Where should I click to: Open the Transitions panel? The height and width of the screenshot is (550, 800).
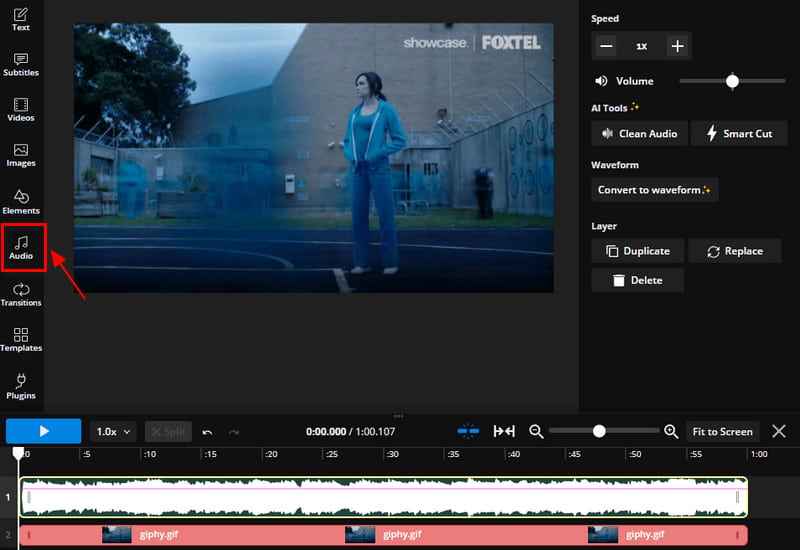[x=21, y=294]
